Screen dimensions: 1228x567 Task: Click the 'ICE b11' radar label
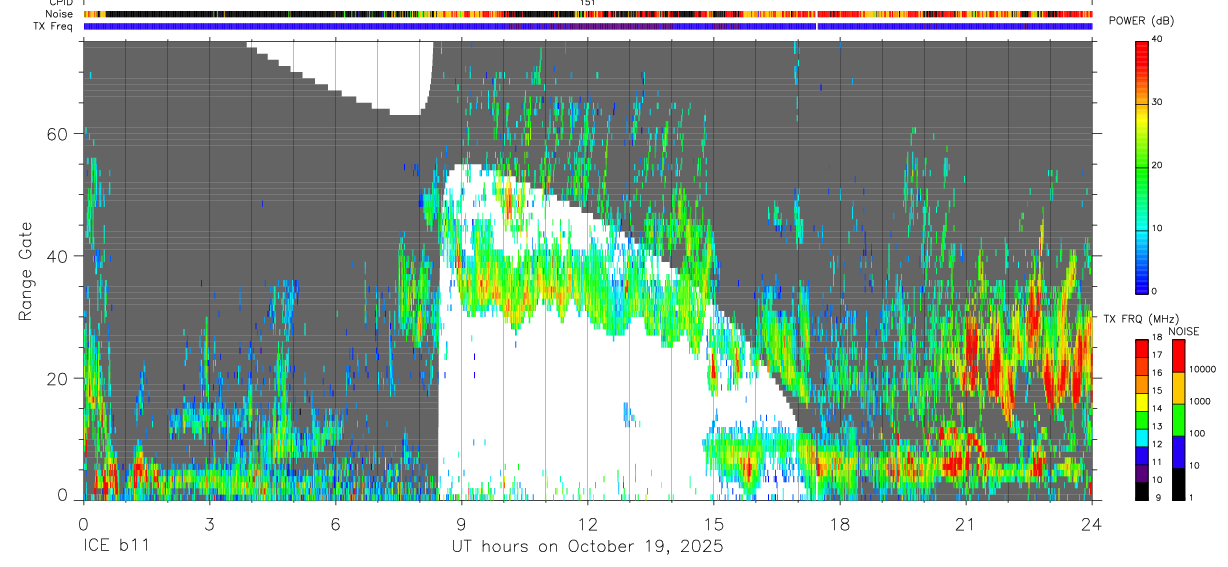pos(117,547)
